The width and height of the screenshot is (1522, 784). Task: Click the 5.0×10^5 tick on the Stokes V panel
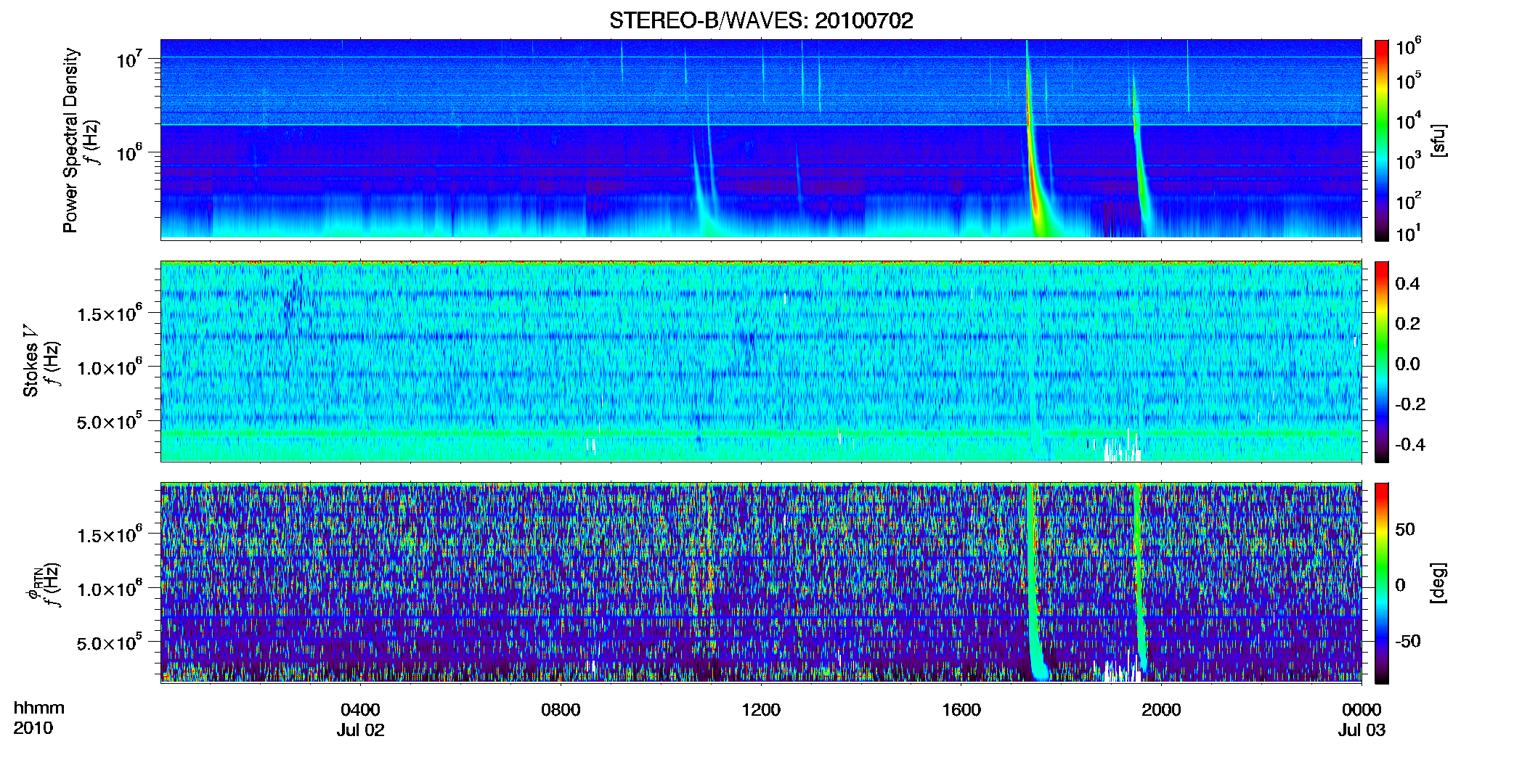click(110, 420)
